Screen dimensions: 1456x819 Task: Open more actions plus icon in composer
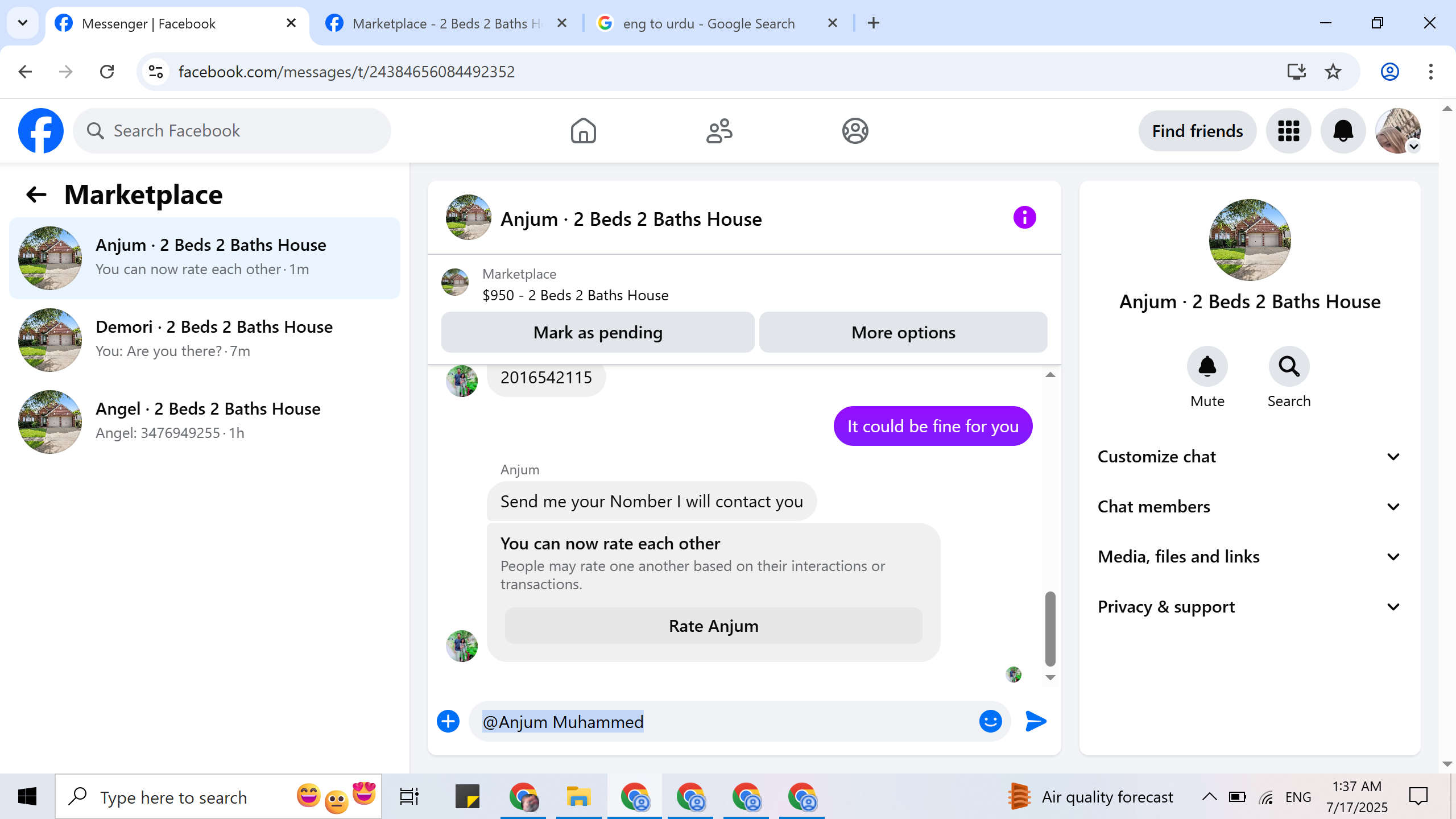(x=448, y=721)
